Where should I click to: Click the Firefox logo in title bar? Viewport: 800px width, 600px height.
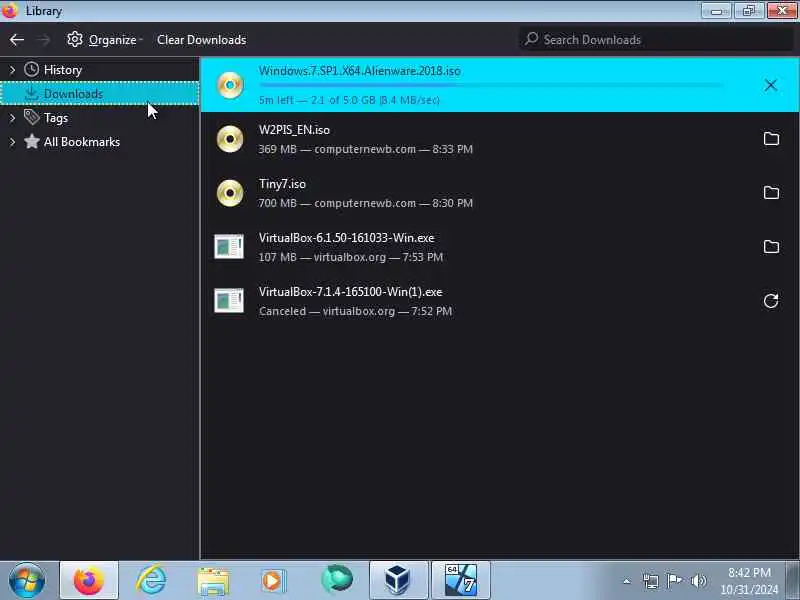[10, 11]
